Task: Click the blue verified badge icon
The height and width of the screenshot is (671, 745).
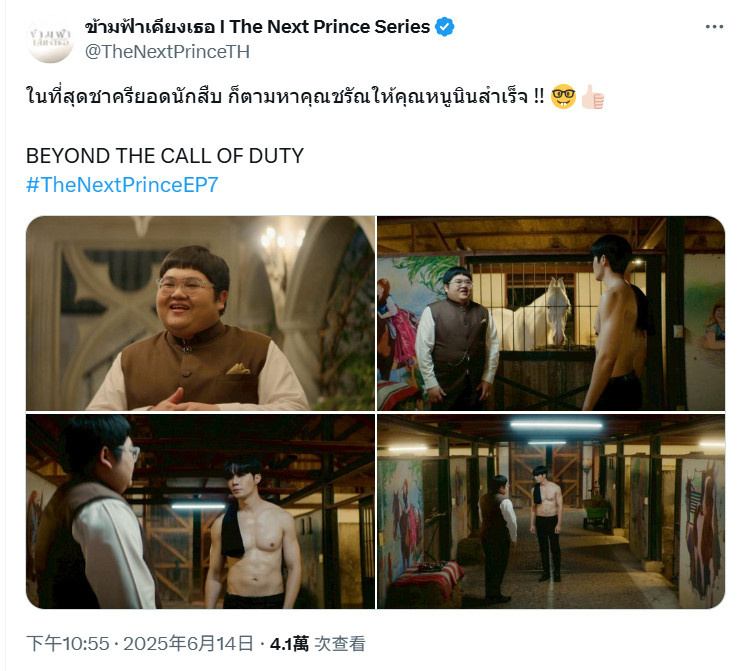Action: [445, 27]
